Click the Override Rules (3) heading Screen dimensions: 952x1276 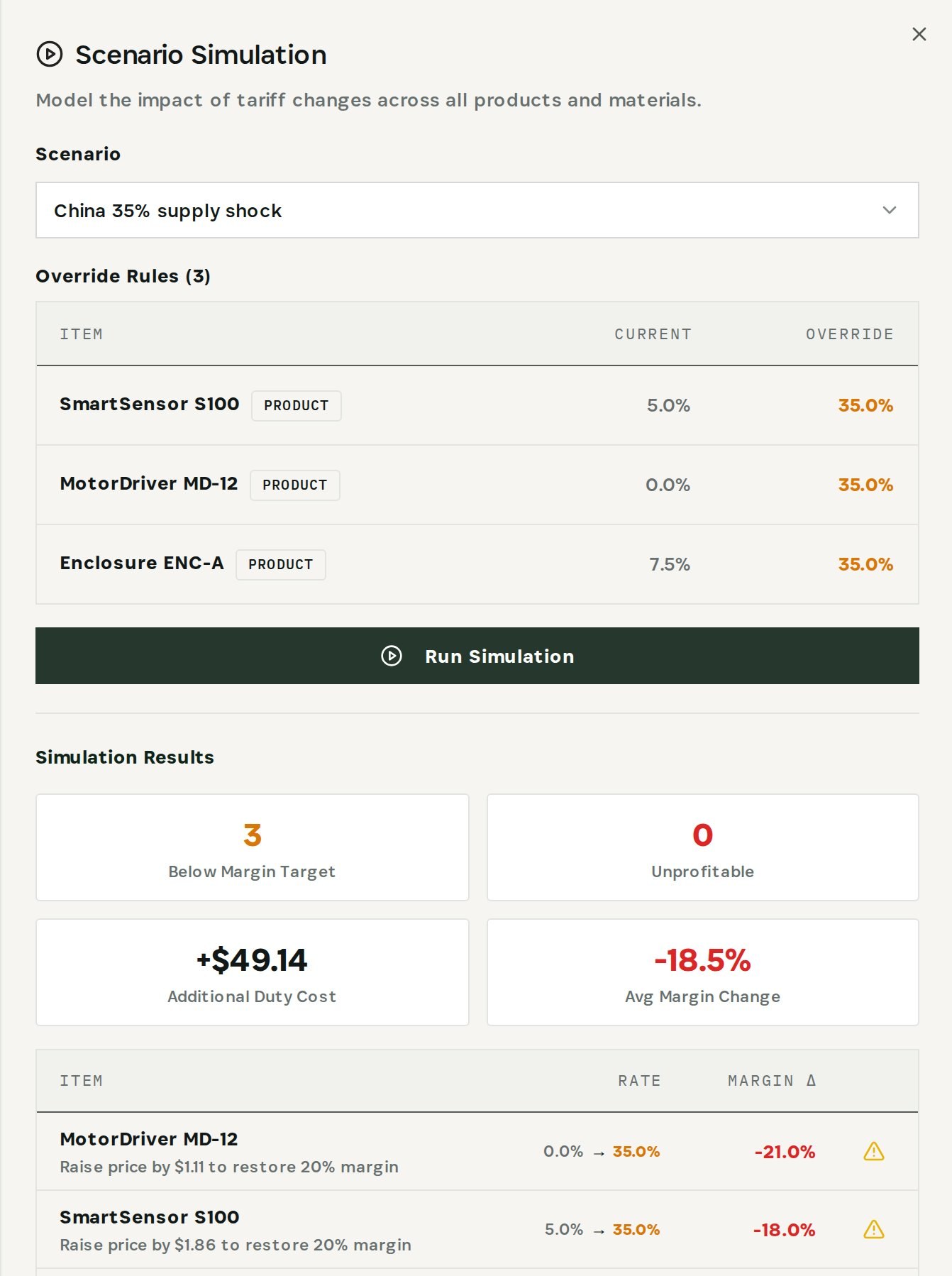(123, 276)
